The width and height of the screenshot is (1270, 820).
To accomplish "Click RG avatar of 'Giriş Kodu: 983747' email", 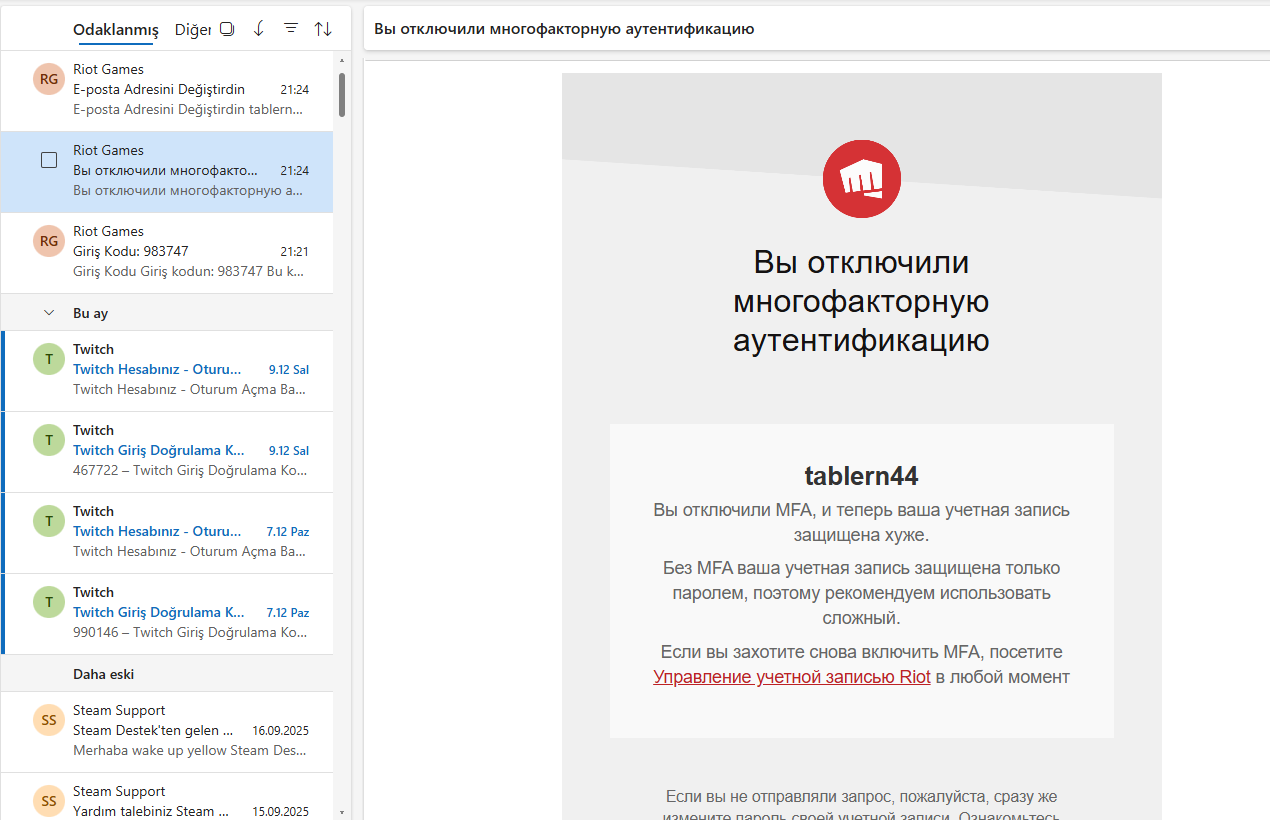I will point(48,241).
